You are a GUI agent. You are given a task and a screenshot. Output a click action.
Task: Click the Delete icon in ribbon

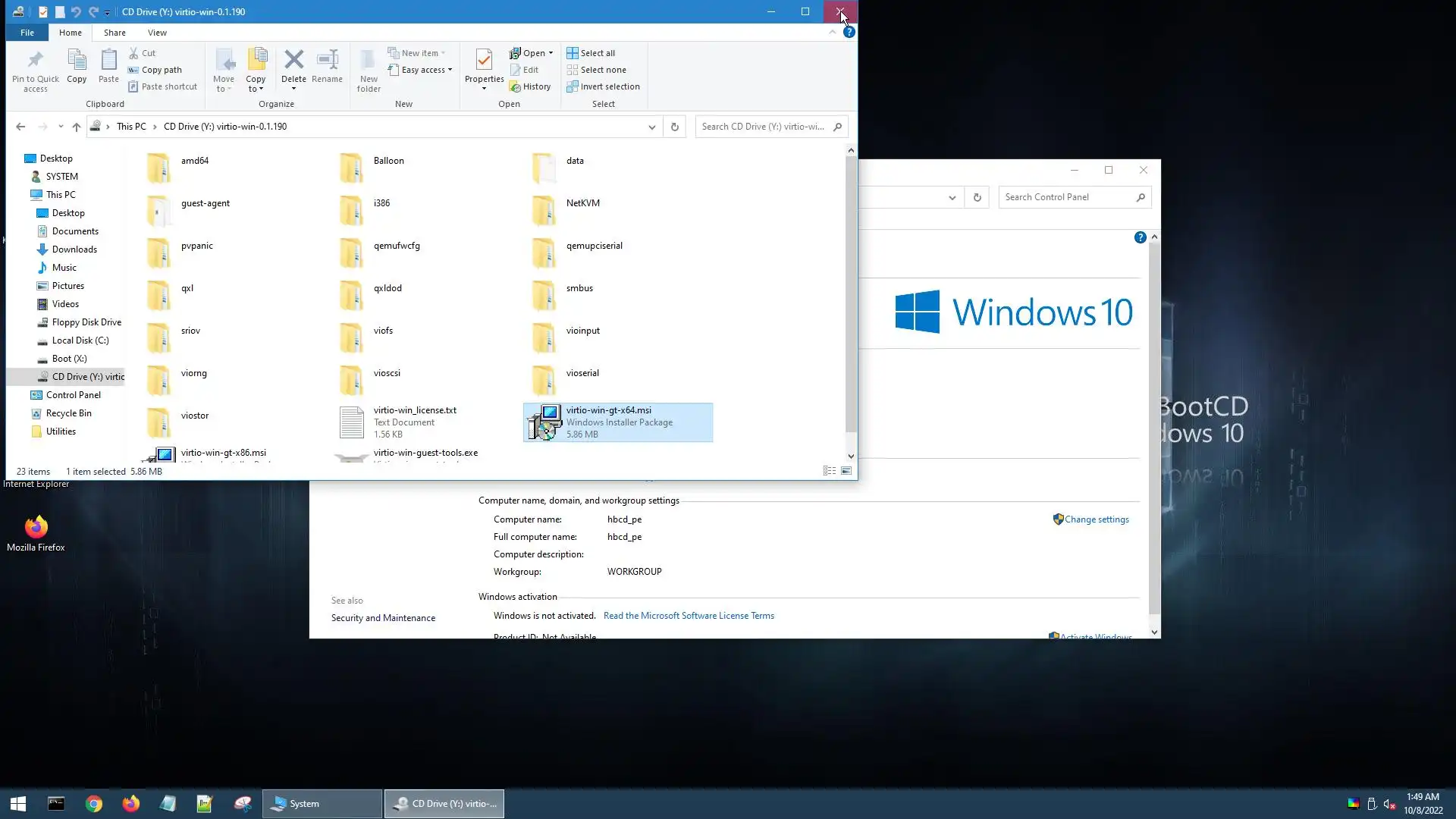point(293,61)
